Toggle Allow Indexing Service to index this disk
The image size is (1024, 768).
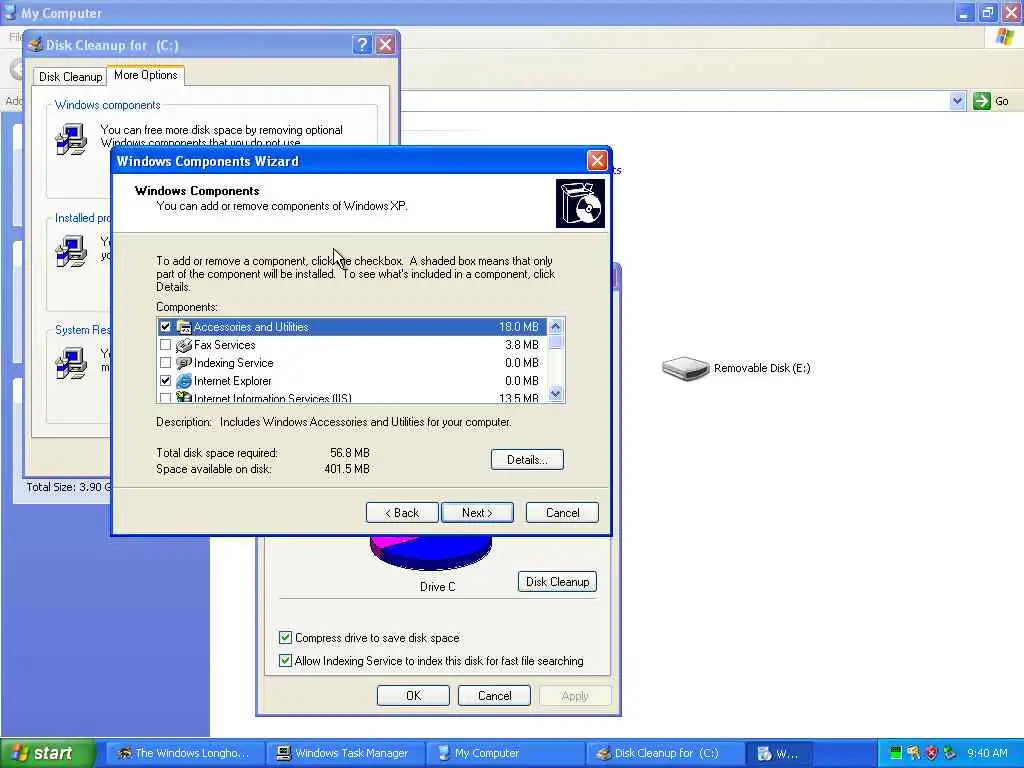285,660
